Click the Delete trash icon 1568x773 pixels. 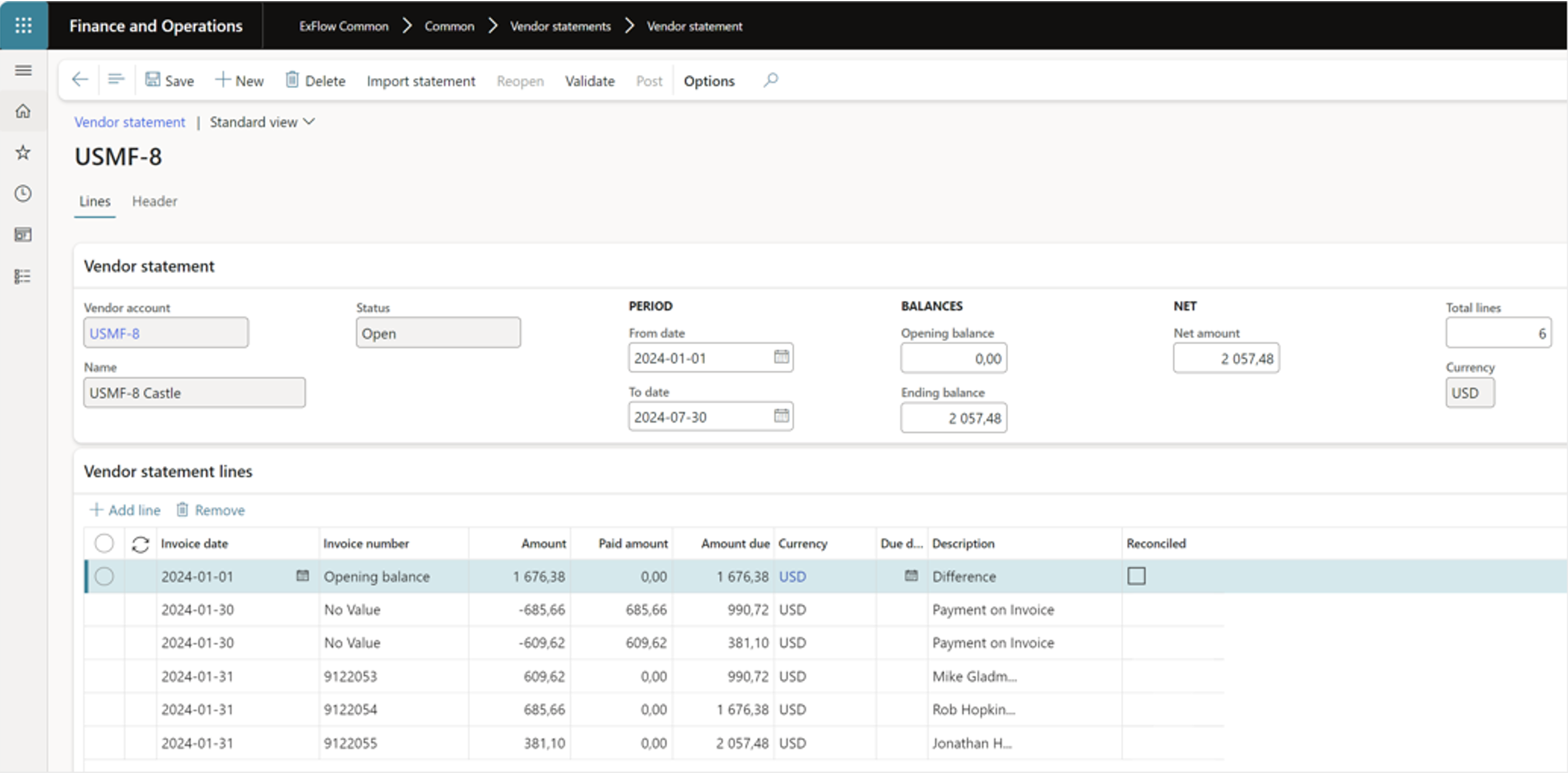point(292,79)
